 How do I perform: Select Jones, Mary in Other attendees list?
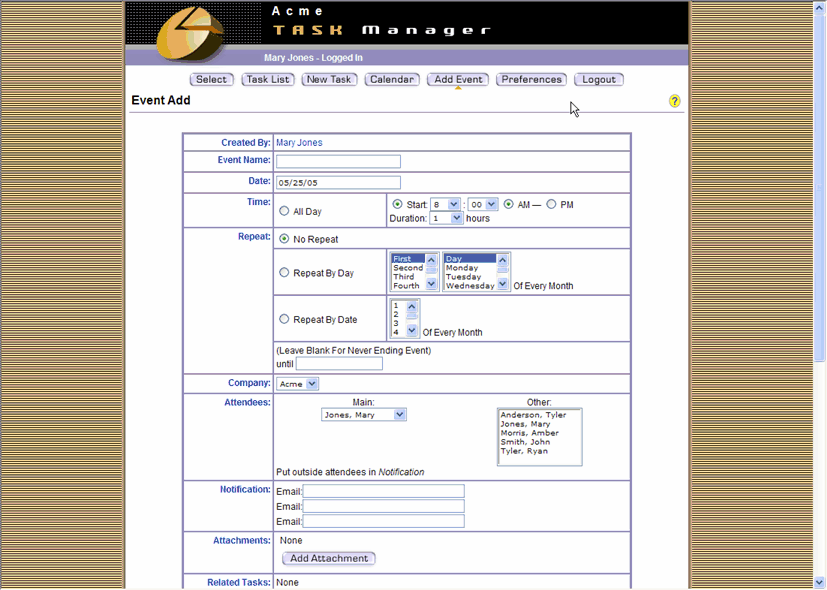click(540, 424)
